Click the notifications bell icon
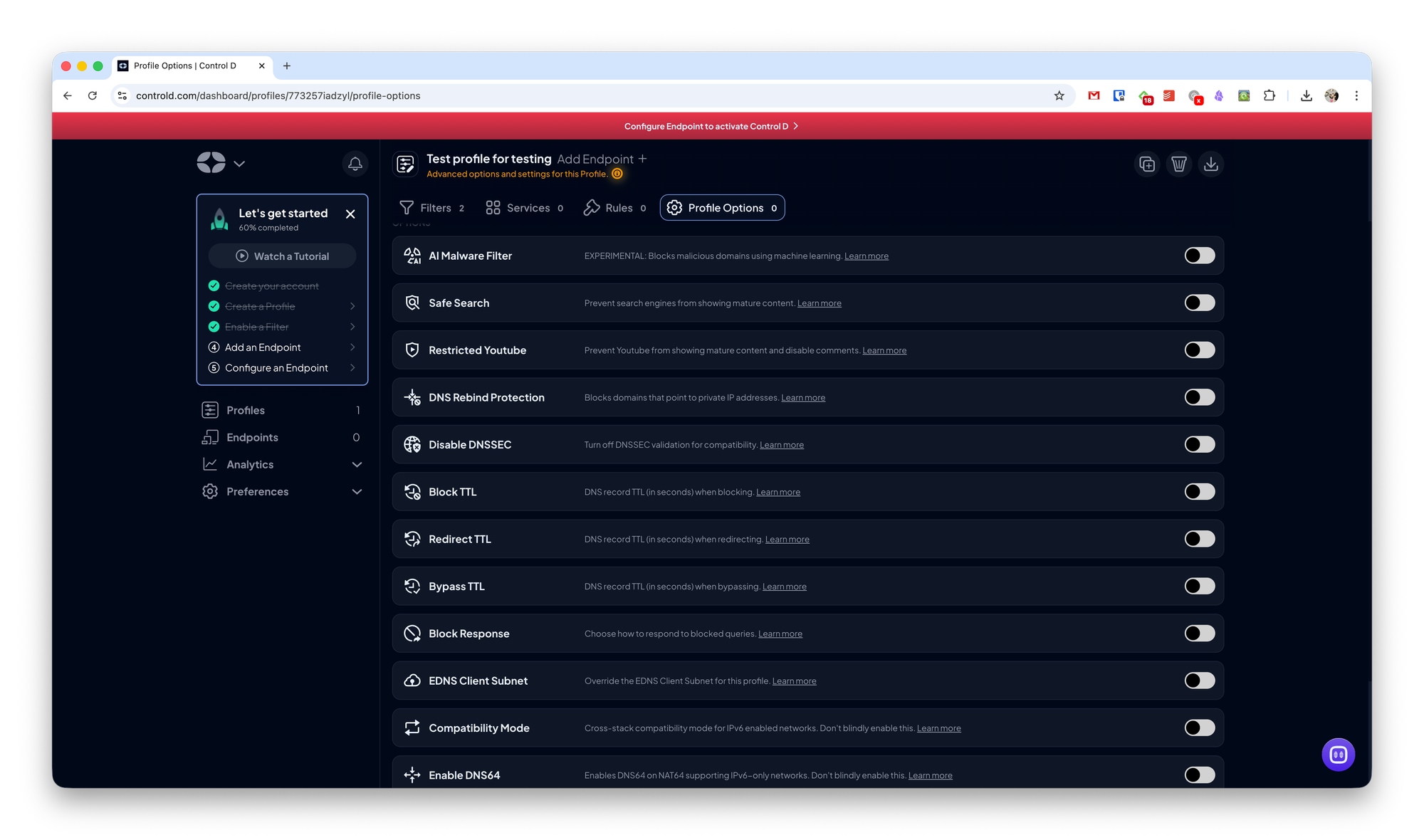 pyautogui.click(x=355, y=164)
